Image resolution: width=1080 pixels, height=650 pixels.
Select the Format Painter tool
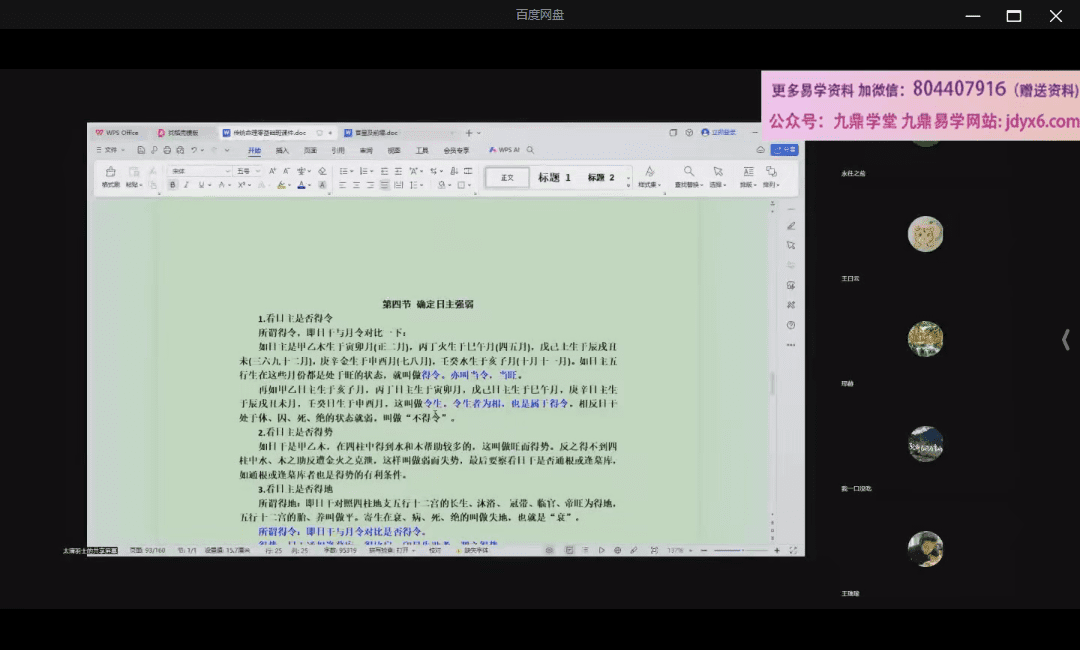click(x=113, y=176)
